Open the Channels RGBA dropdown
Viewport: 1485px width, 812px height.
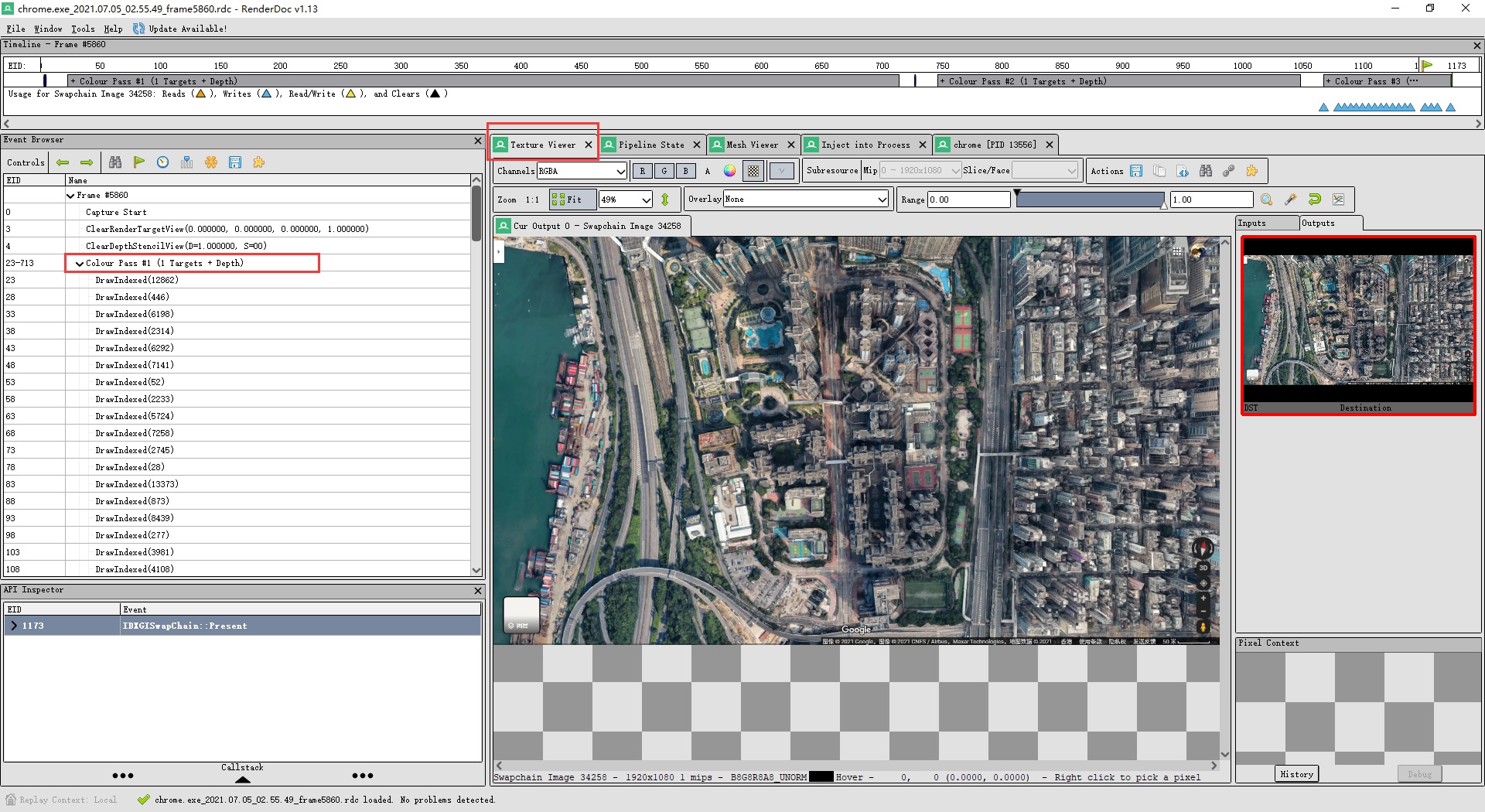click(x=582, y=171)
